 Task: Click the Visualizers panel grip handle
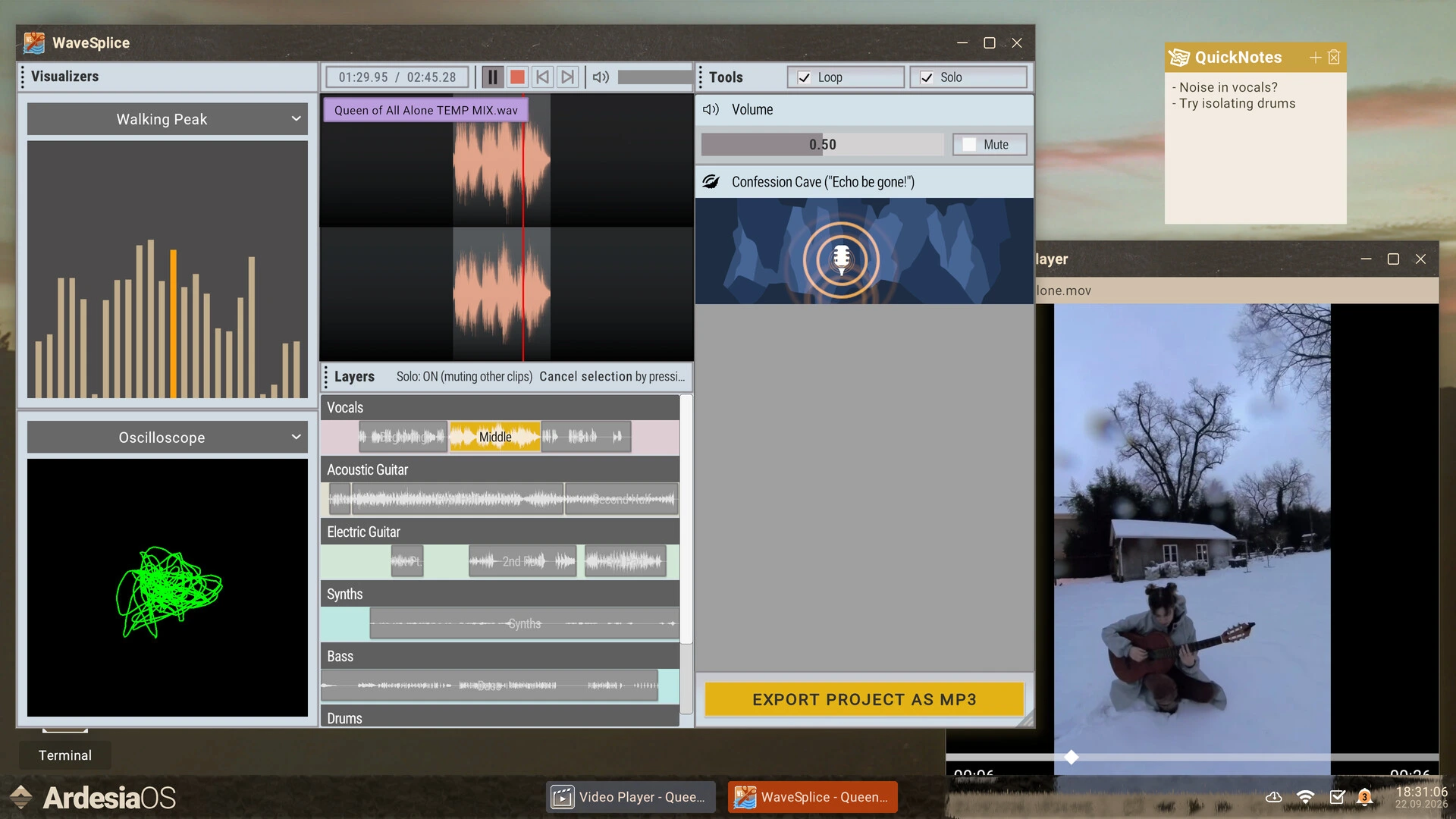coord(23,77)
